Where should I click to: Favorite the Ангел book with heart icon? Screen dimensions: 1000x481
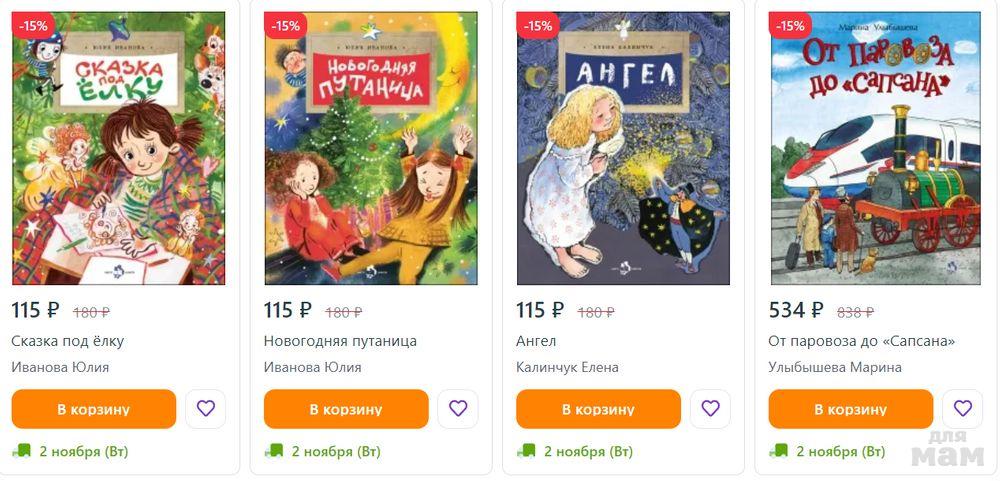(x=710, y=408)
